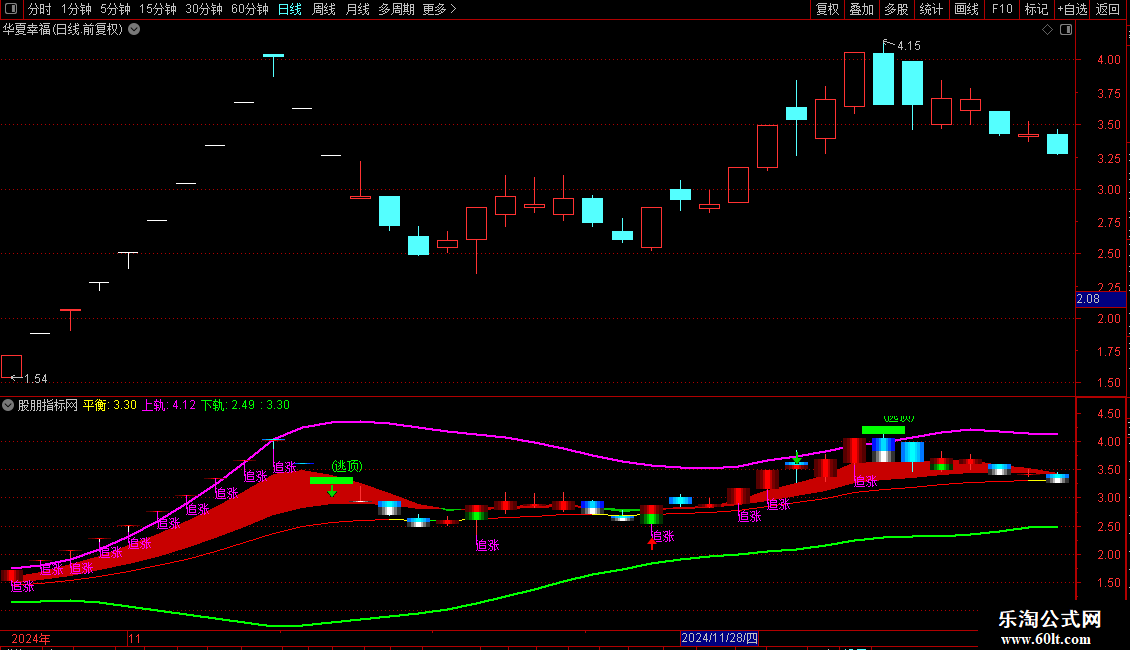This screenshot has height=650, width=1130.
Task: Add stock with +自选 button
Action: [1072, 9]
